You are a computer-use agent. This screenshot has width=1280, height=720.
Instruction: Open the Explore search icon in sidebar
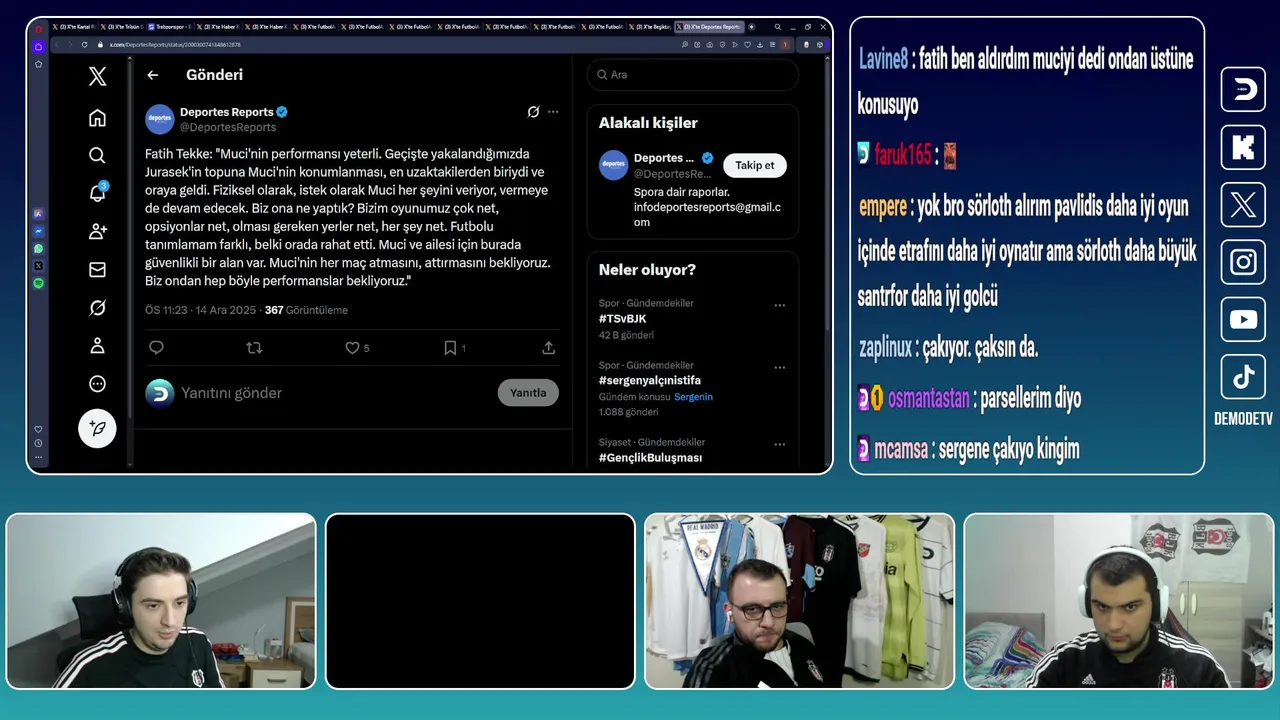pos(97,155)
